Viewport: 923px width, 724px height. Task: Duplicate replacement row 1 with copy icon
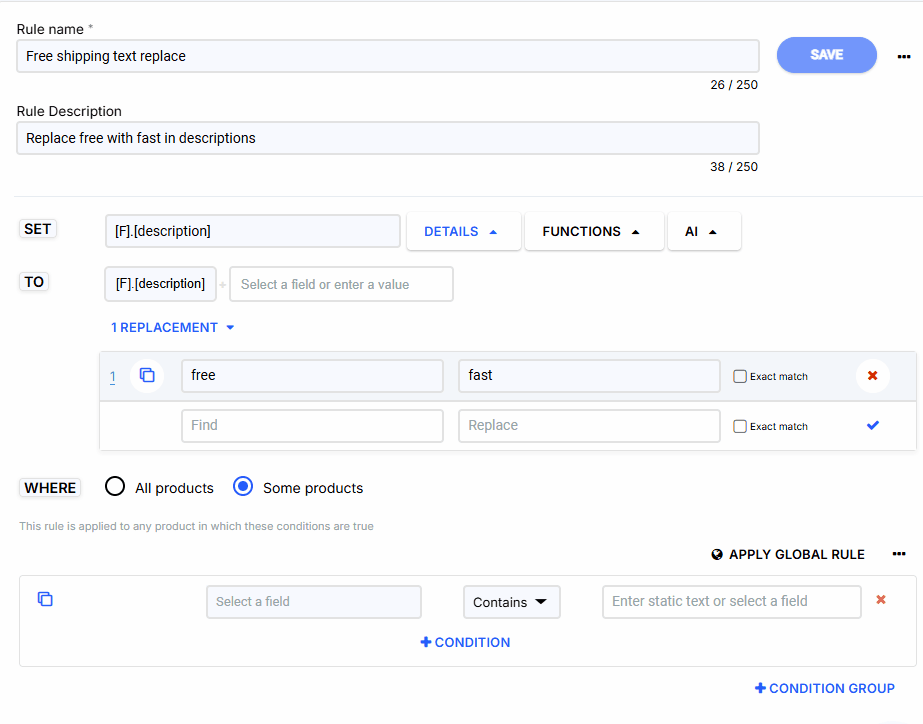coord(147,376)
